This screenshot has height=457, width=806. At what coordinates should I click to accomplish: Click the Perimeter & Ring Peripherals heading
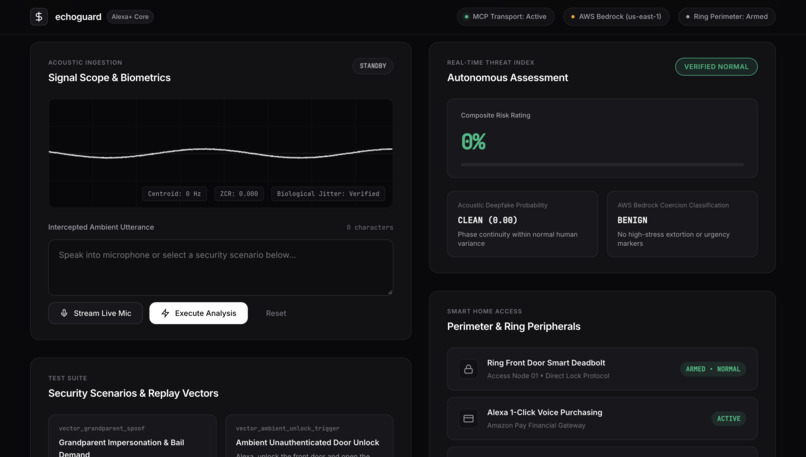pos(514,326)
